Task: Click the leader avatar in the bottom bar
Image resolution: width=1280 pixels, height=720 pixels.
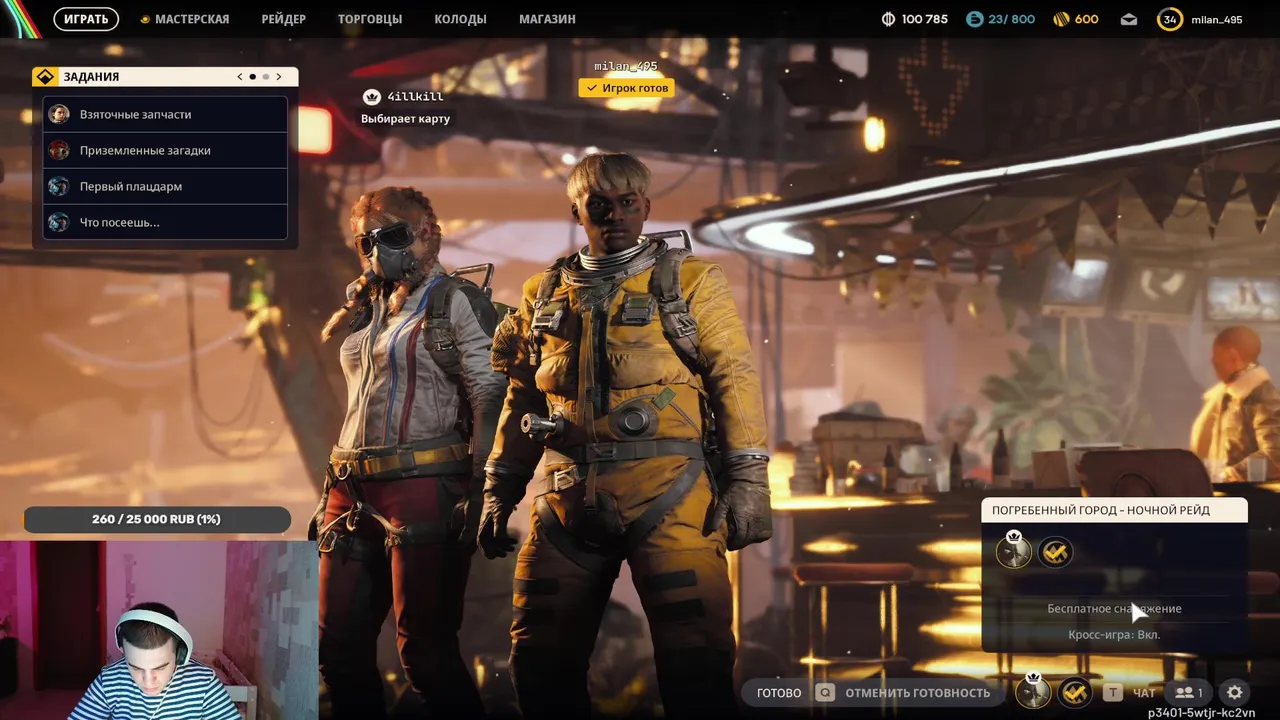Action: 1033,691
